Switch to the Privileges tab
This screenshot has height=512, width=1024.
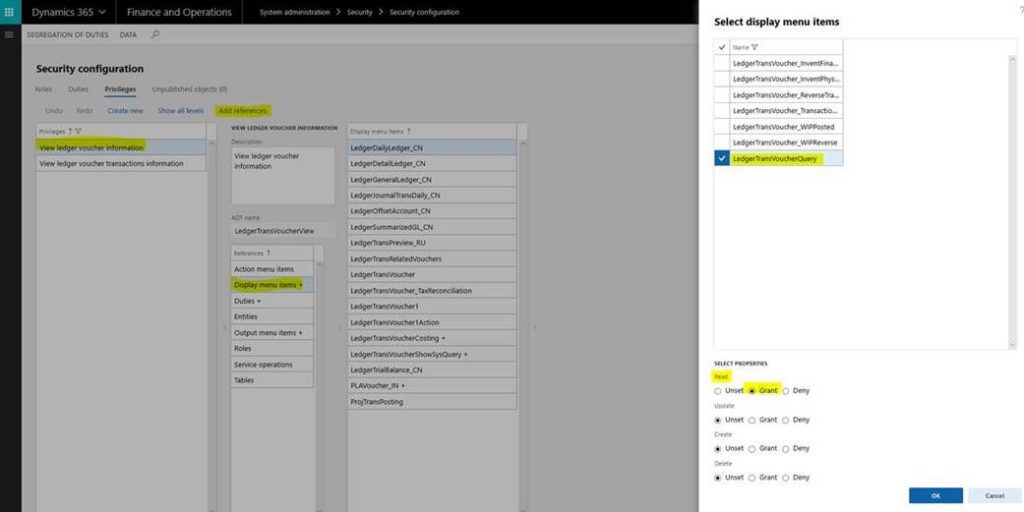point(120,89)
